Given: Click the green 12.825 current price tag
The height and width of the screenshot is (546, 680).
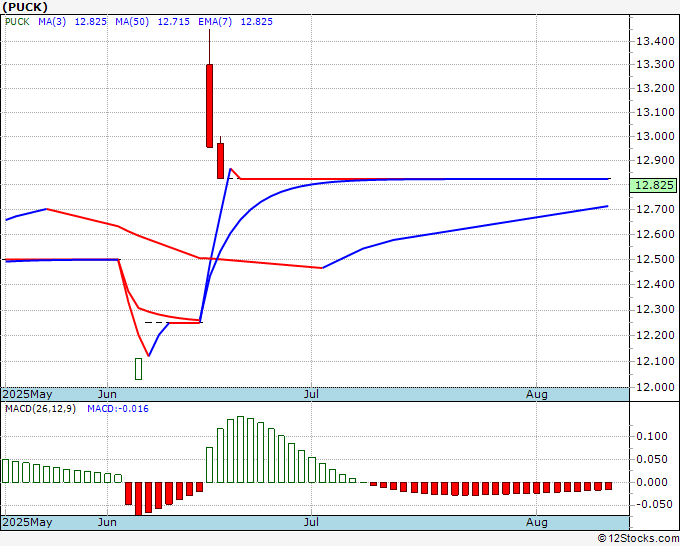Looking at the screenshot, I should click(x=654, y=185).
